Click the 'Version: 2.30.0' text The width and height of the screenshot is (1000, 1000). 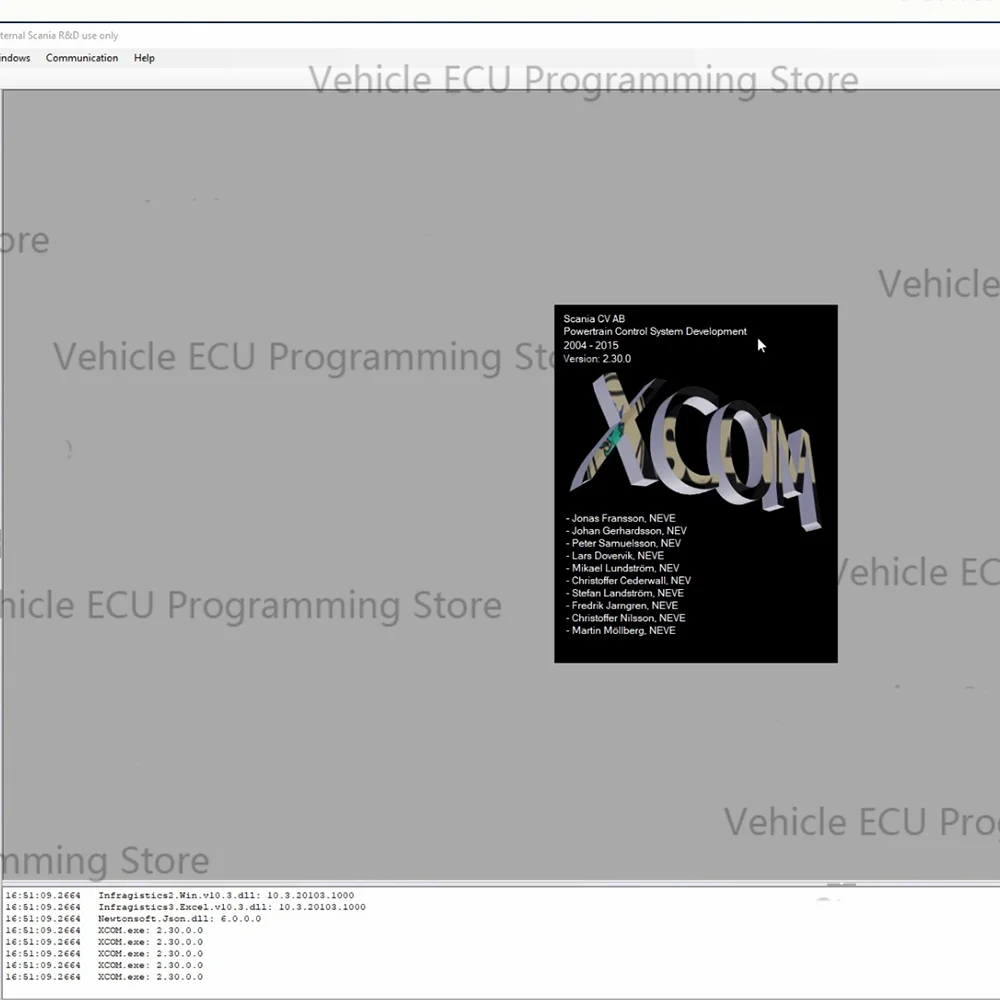(x=597, y=358)
